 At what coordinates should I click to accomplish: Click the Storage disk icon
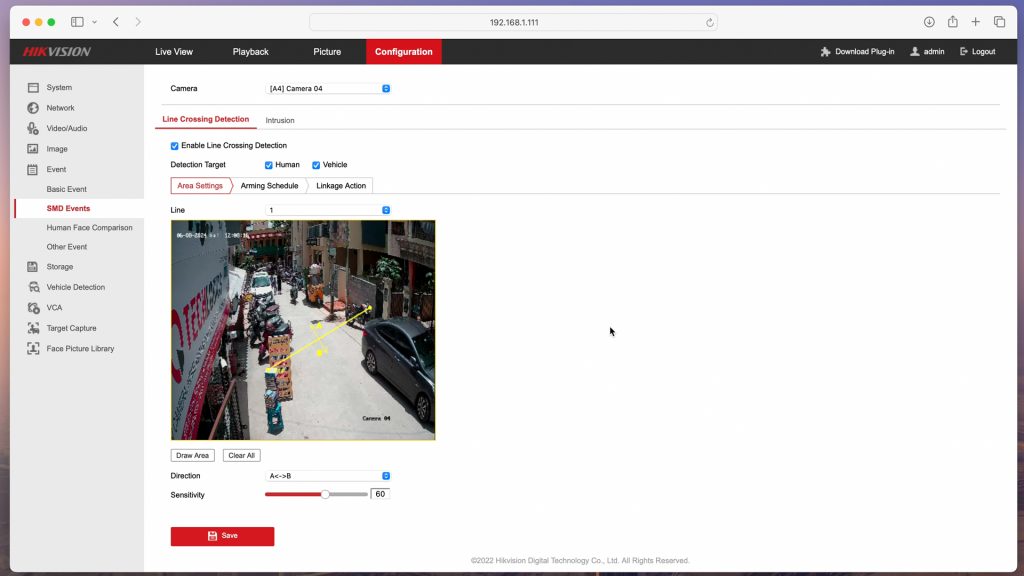pyautogui.click(x=33, y=267)
